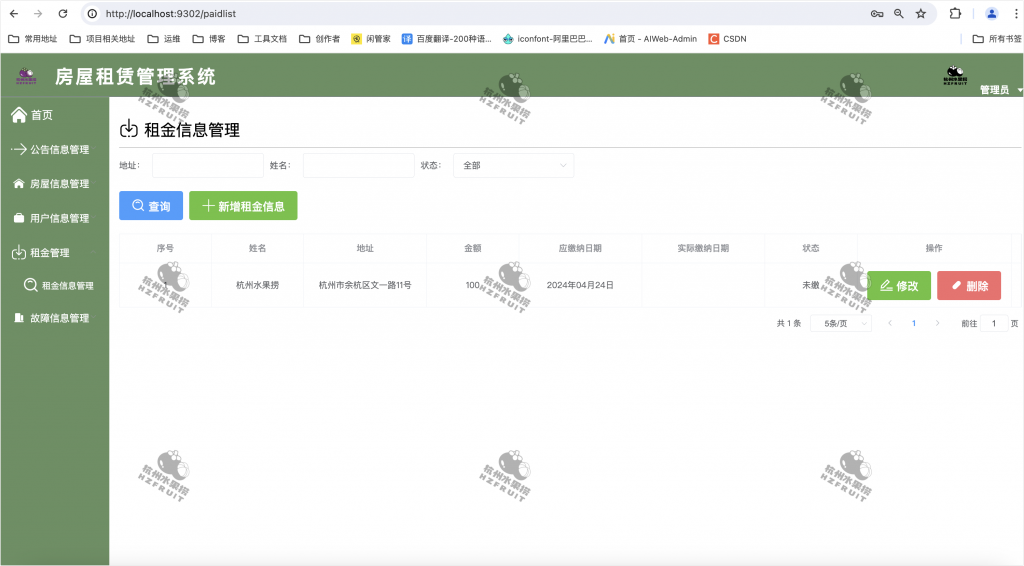Click the green 新增租金信息 button

243,206
